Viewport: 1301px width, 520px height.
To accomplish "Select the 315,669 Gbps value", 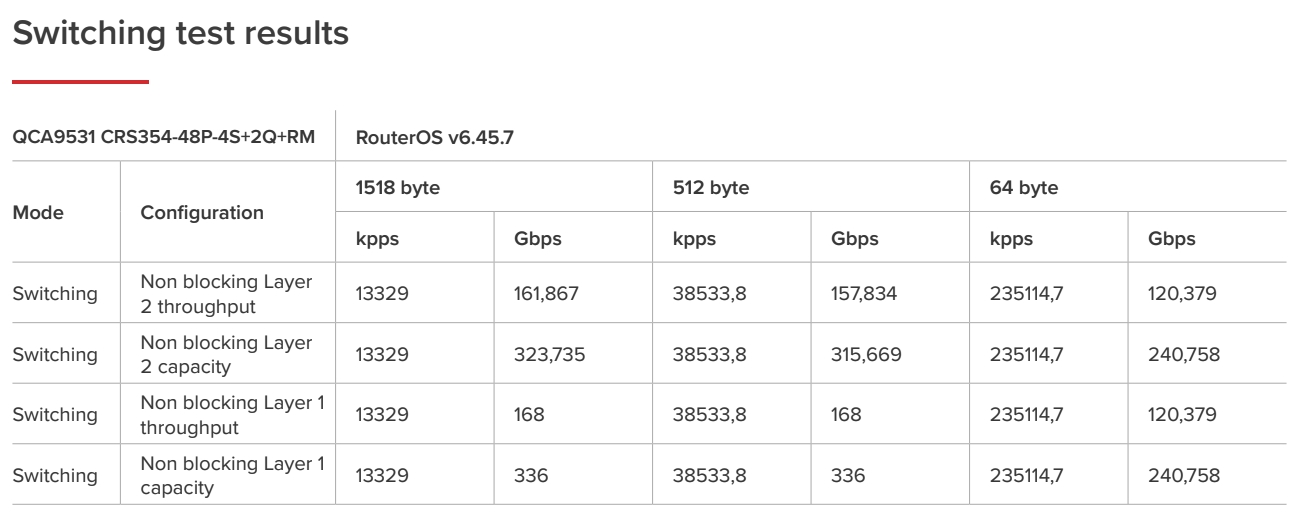I will [866, 354].
